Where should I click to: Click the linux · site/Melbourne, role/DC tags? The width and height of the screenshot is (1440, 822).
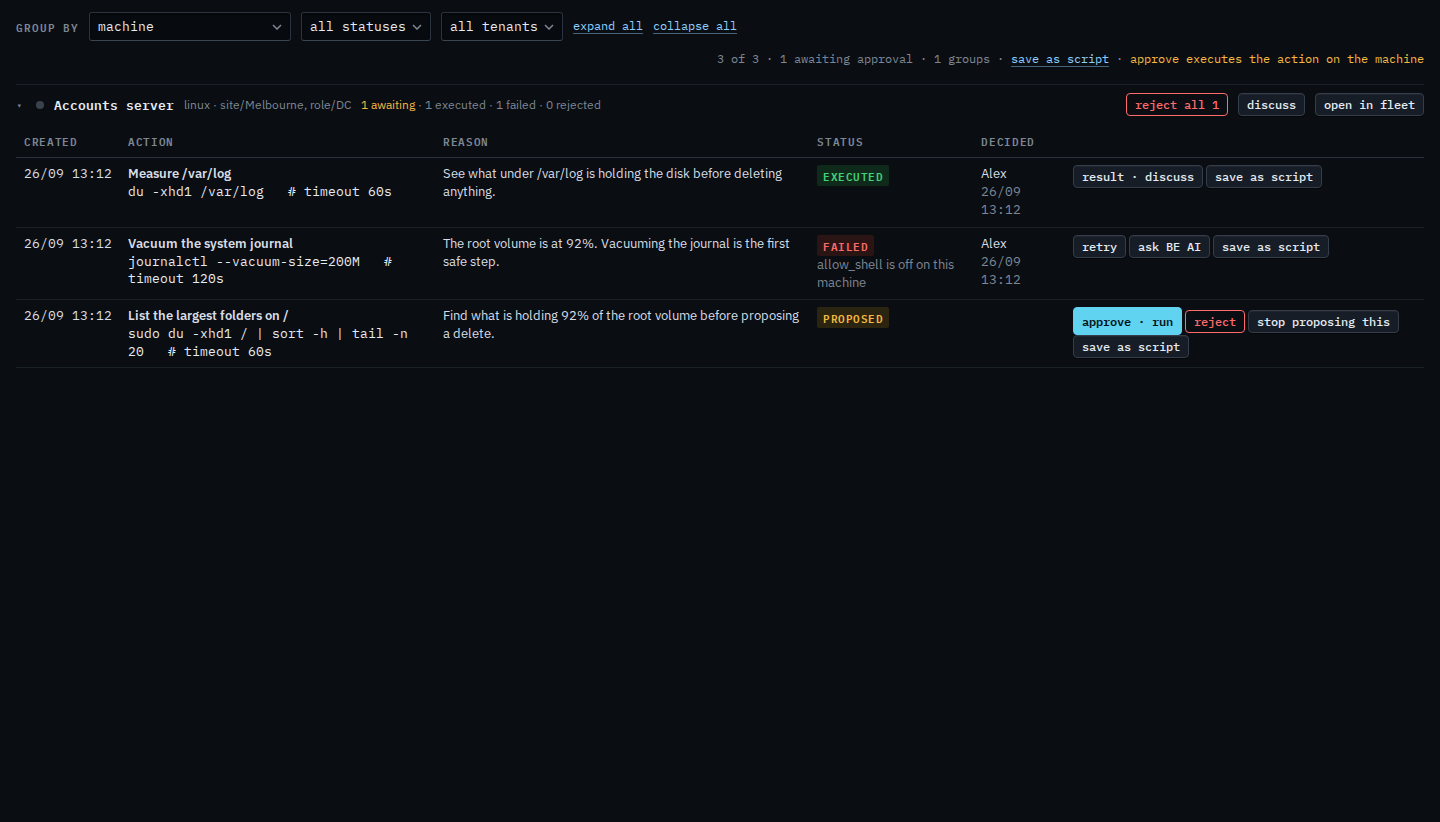point(268,105)
